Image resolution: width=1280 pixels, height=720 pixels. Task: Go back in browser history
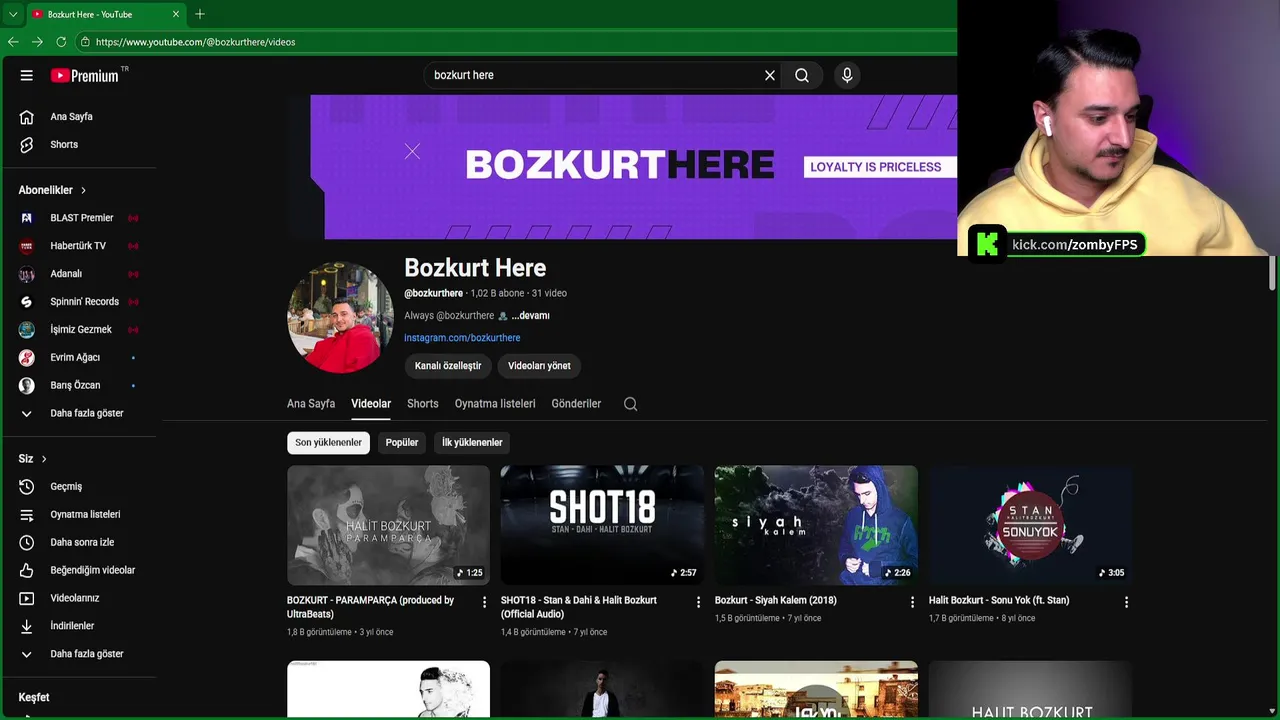pos(13,42)
